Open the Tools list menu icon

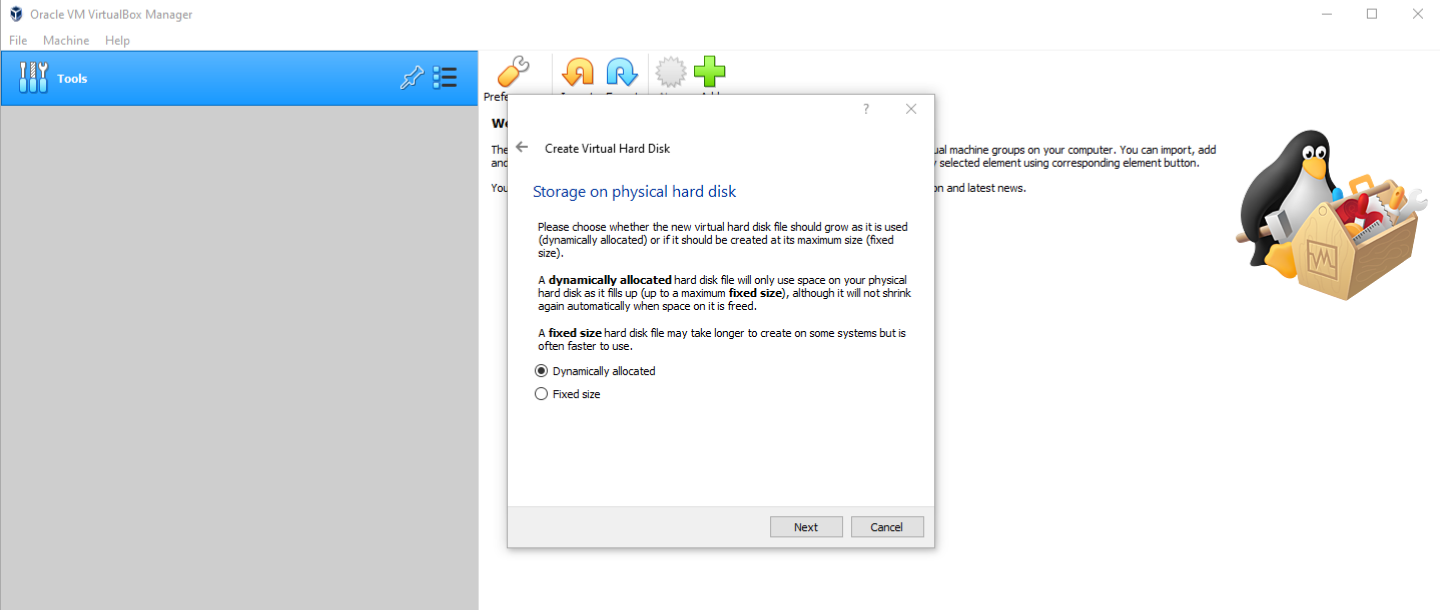[445, 78]
